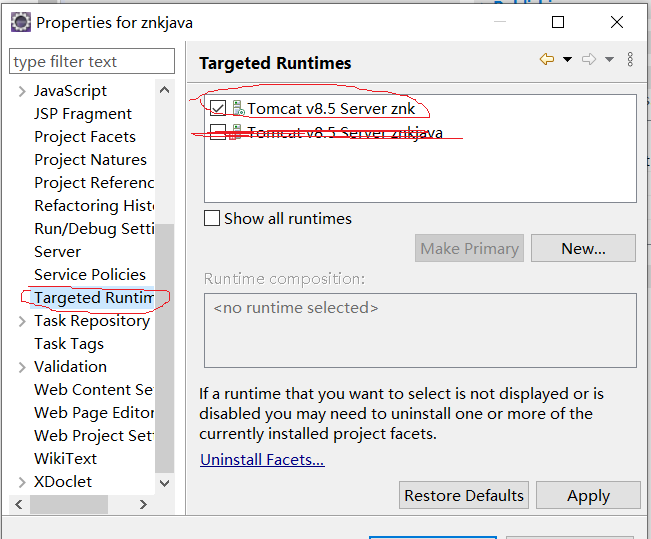The width and height of the screenshot is (651, 539).
Task: Open the Web Page Editor page
Action: coord(94,413)
